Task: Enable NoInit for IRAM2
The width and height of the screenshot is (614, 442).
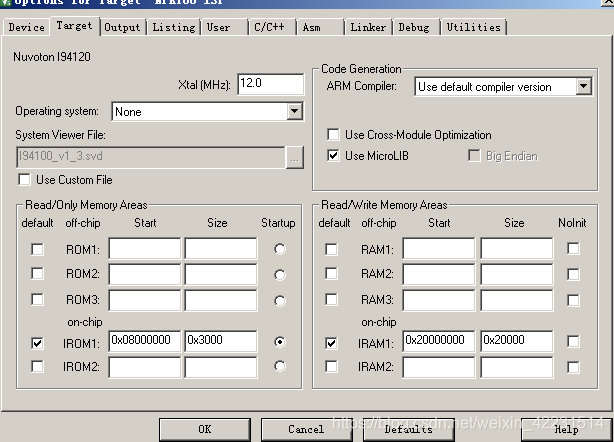Action: tap(573, 367)
